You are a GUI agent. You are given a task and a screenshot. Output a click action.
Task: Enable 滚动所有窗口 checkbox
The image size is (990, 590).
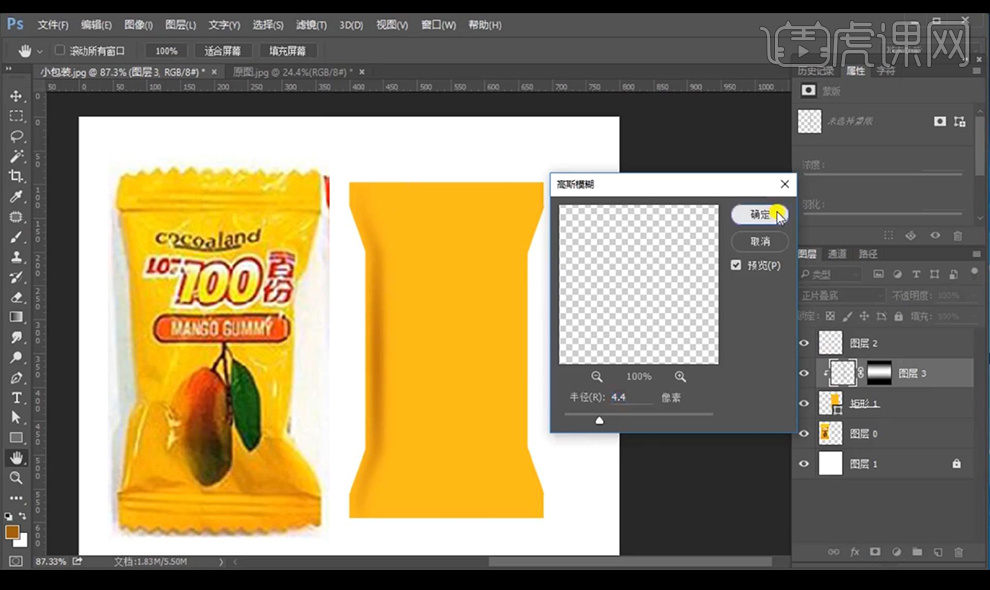[x=60, y=50]
